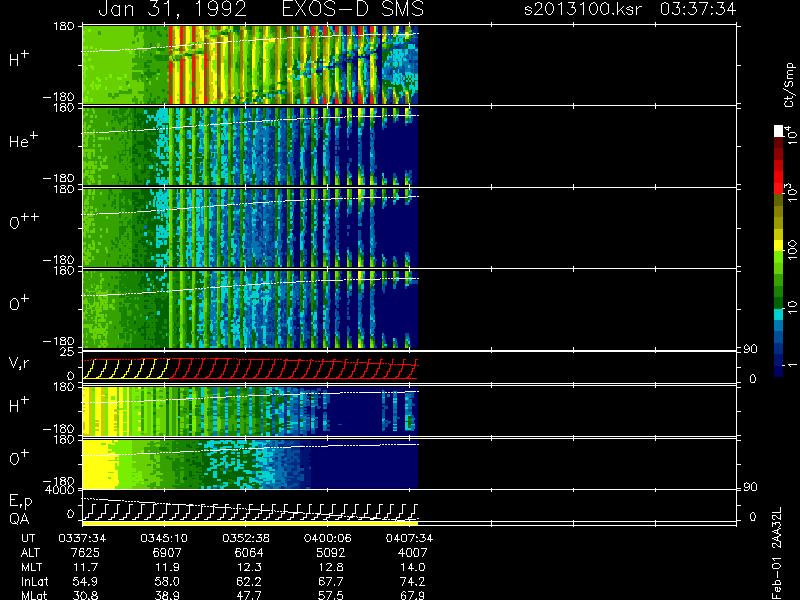Select the header time "03:37:34"
The height and width of the screenshot is (600, 800).
[x=698, y=9]
